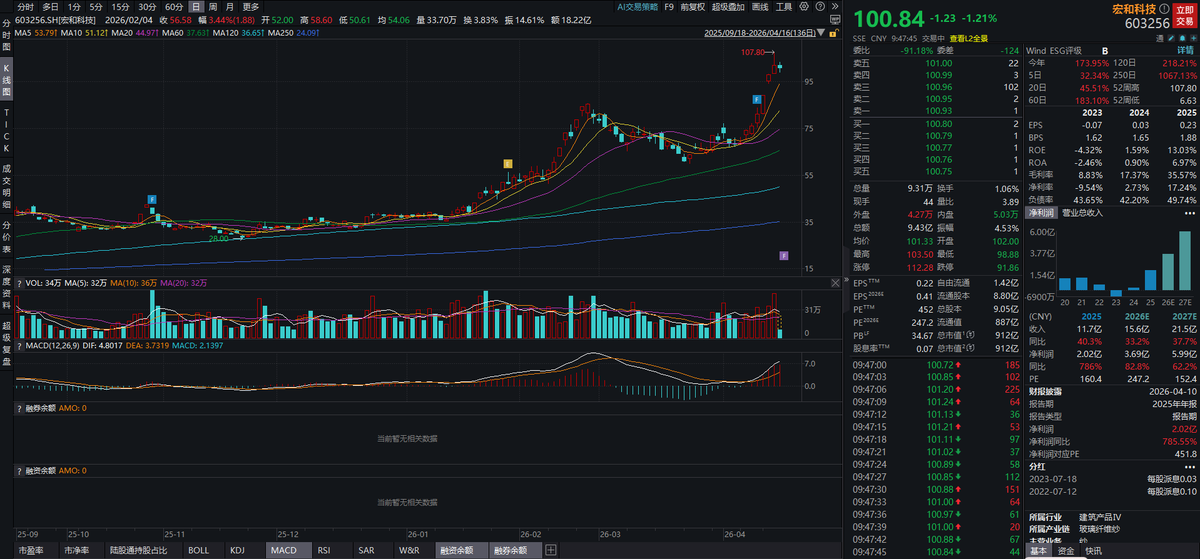Click the F9 button
Screen dimensions: 1200x559
pos(669,6)
